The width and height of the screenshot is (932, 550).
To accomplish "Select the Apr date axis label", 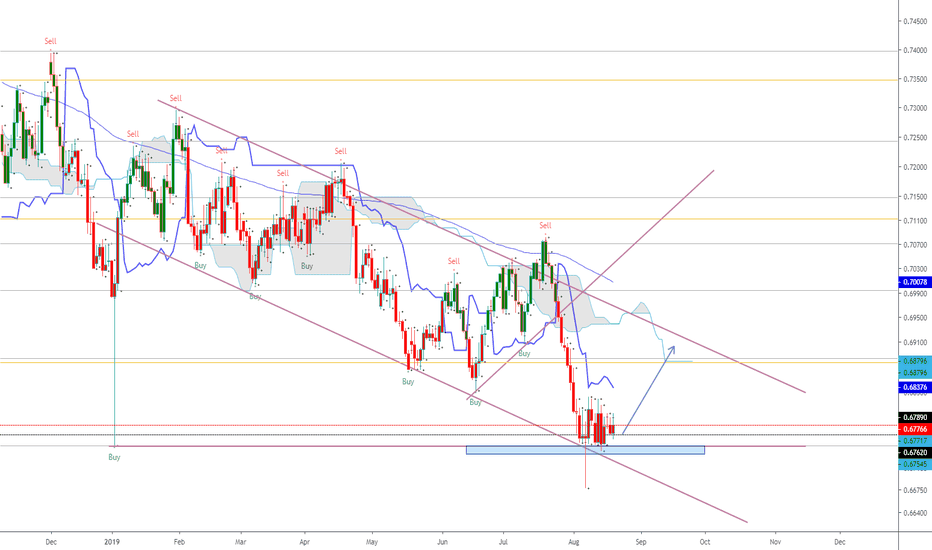I will 304,542.
